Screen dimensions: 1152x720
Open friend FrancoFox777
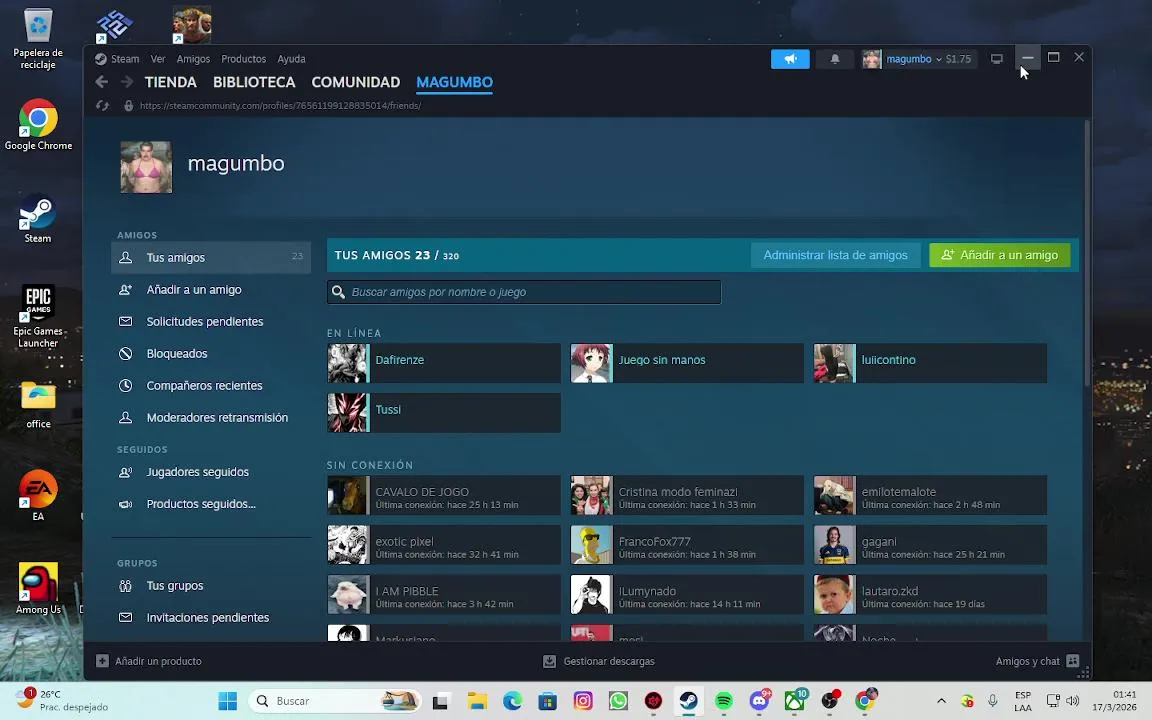(x=687, y=544)
